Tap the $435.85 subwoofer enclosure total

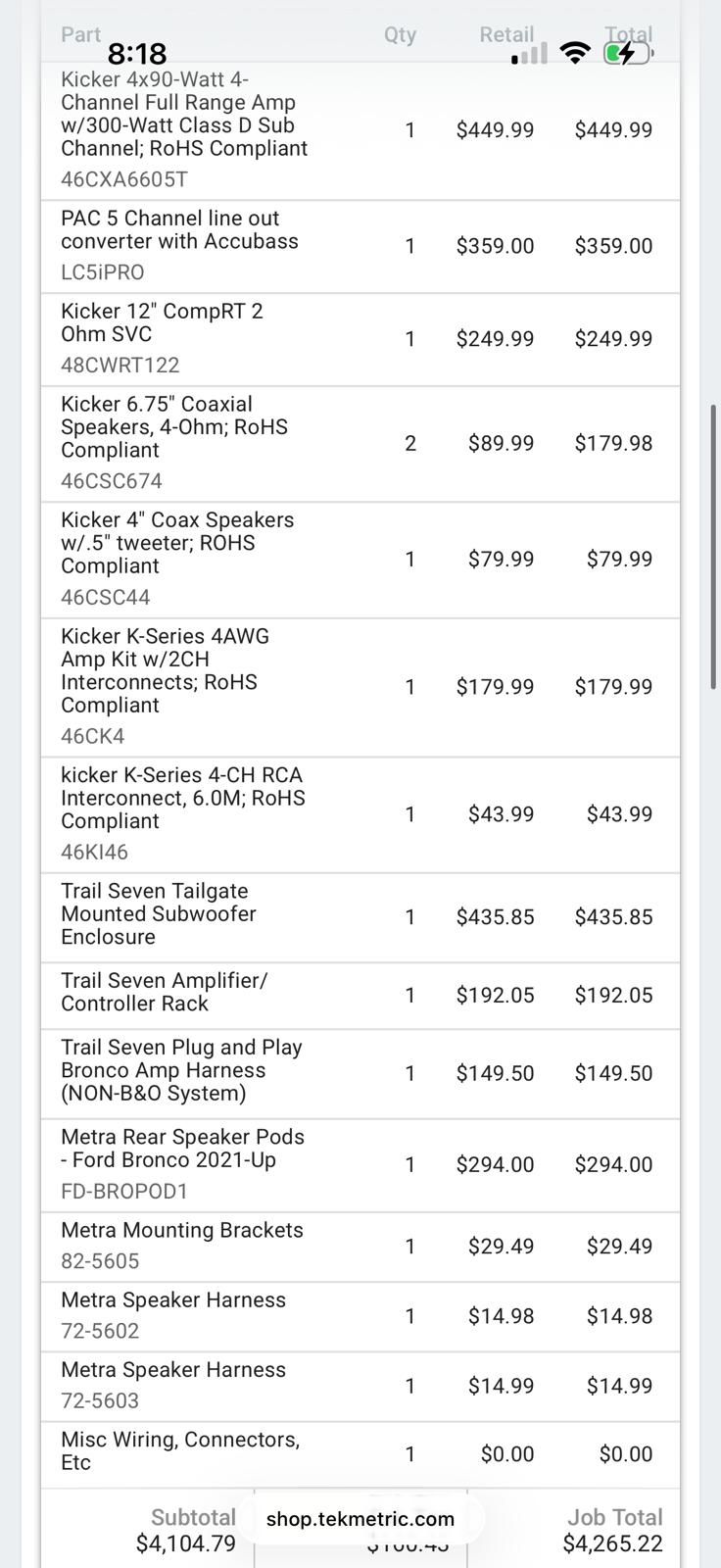(x=613, y=917)
